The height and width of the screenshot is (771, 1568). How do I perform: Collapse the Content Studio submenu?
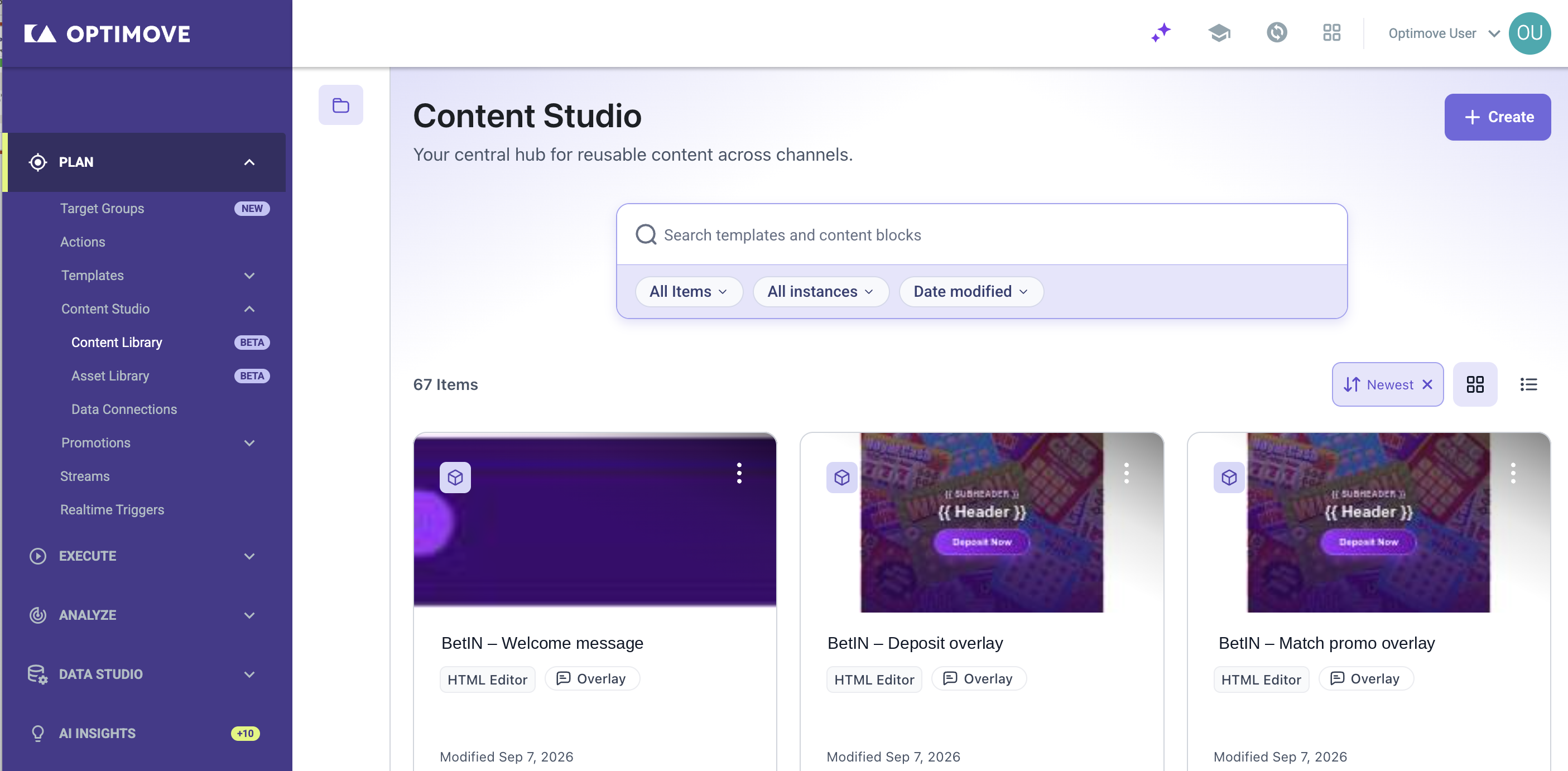(x=249, y=309)
